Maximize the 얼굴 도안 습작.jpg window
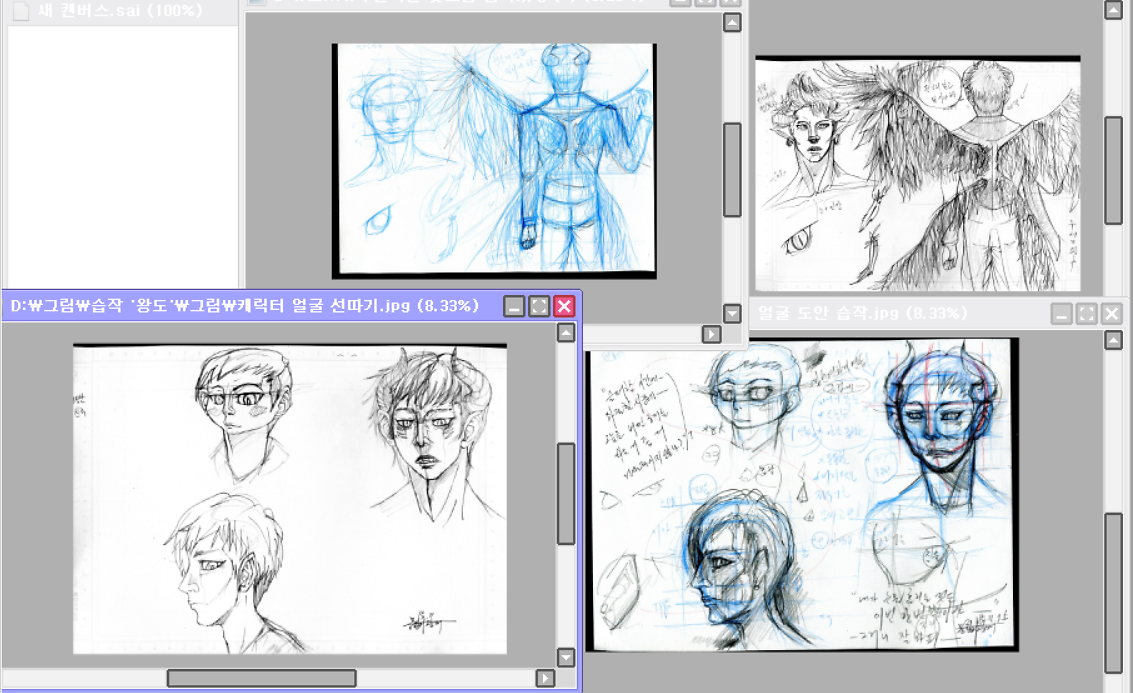The image size is (1133, 693). [1086, 314]
